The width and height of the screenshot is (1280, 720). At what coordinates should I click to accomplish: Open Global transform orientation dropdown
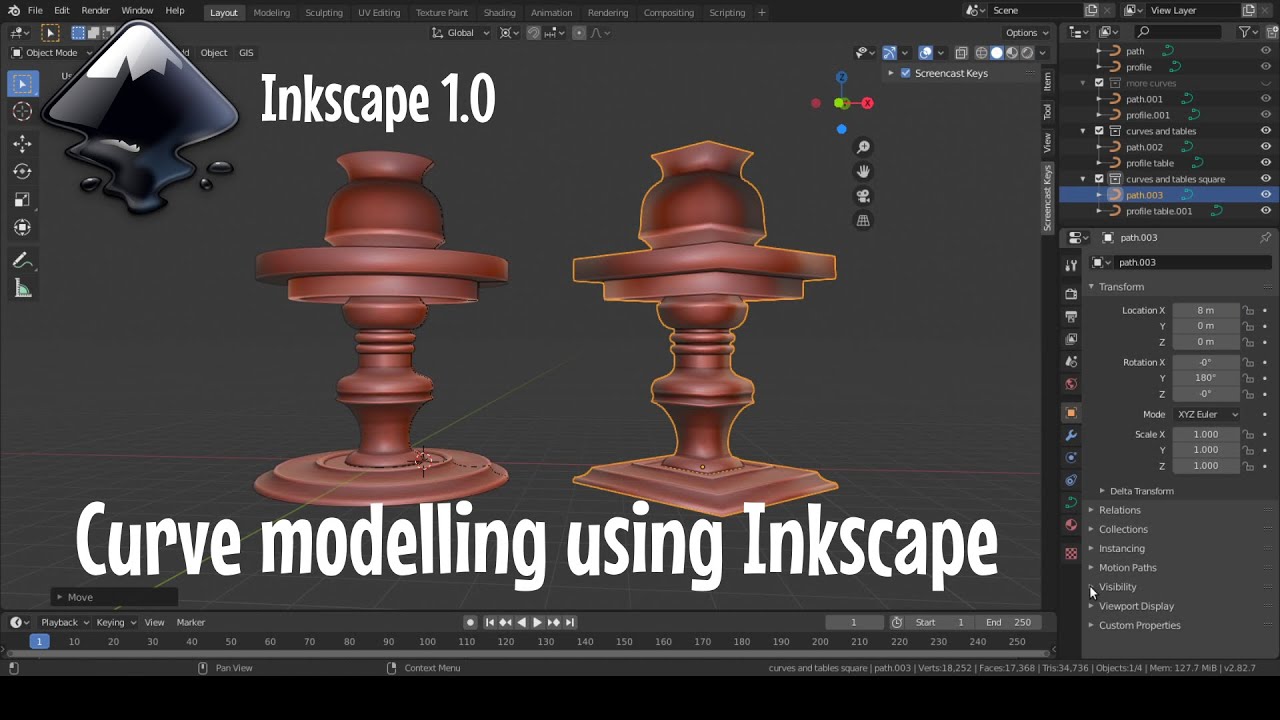(462, 32)
